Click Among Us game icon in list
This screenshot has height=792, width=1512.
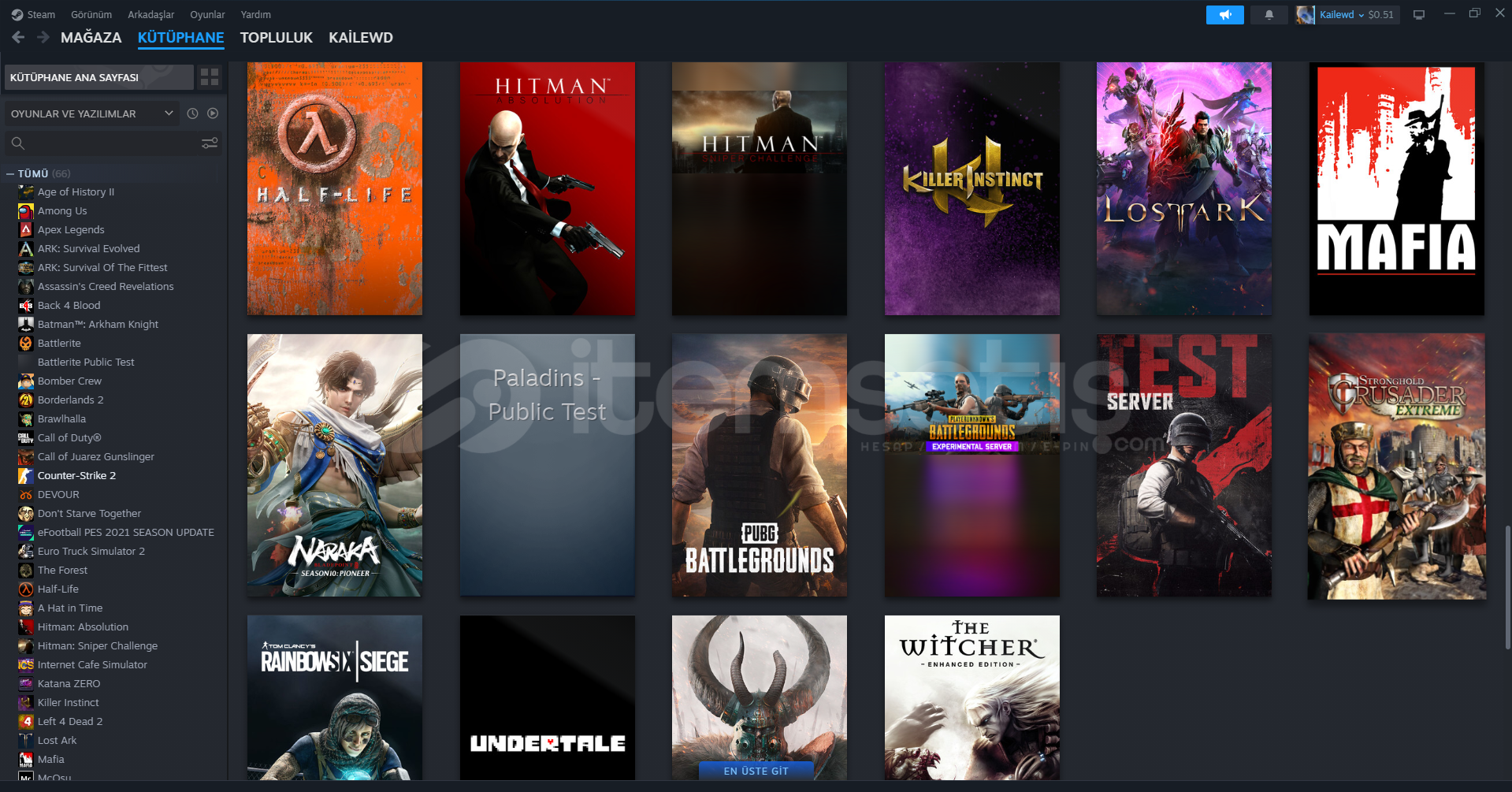(26, 211)
